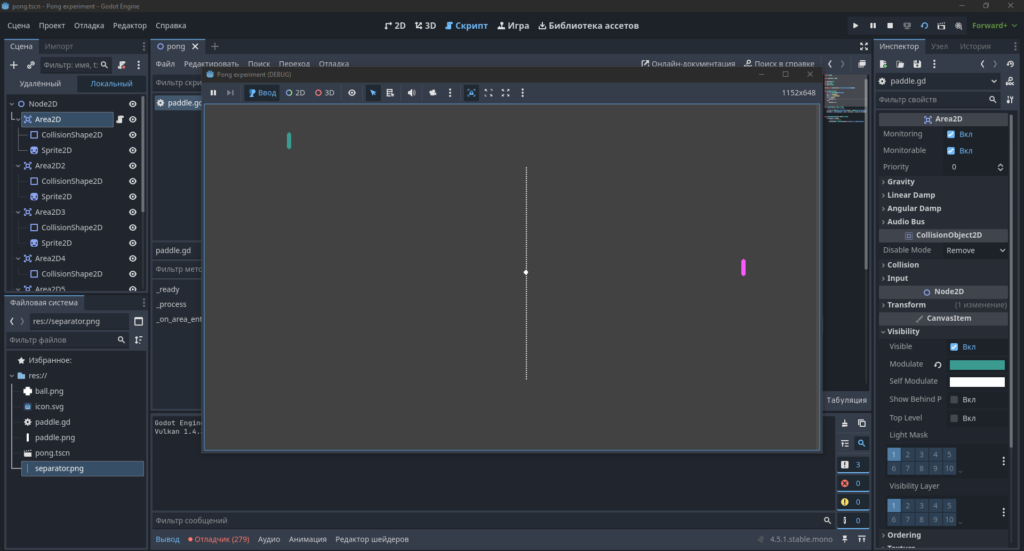The image size is (1024, 551).
Task: Toggle the output search filter icon
Action: coord(861,443)
